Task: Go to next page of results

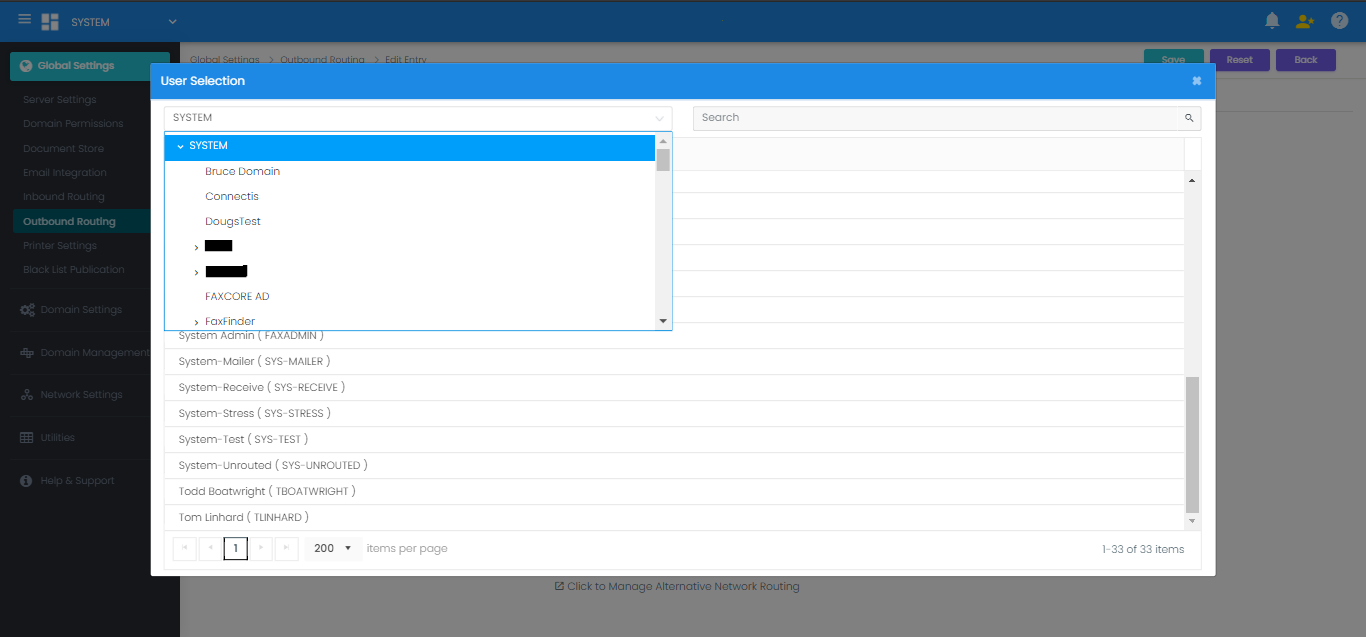Action: pyautogui.click(x=261, y=548)
